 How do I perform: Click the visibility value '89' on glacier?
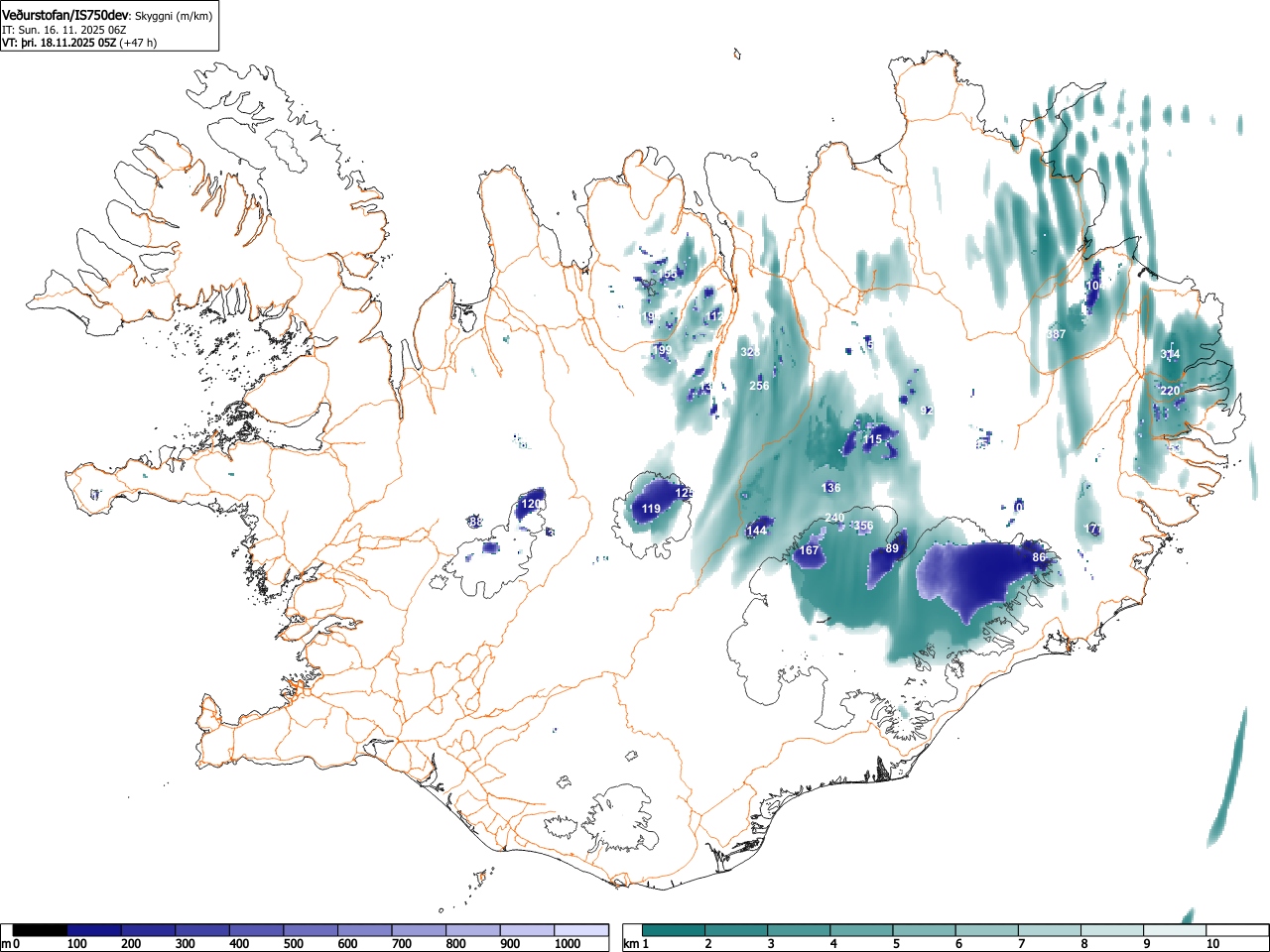pyautogui.click(x=892, y=548)
